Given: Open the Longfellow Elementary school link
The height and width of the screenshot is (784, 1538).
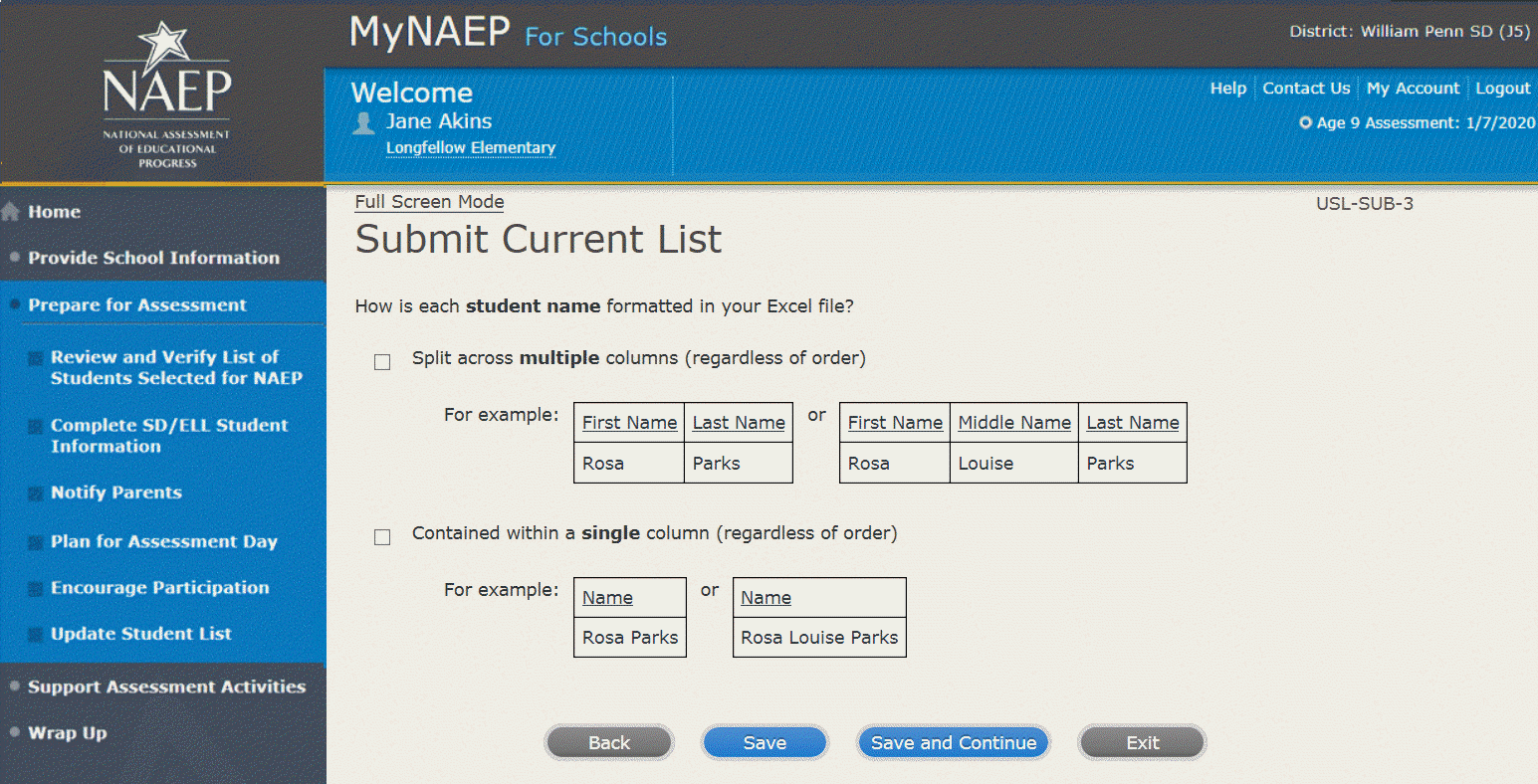Looking at the screenshot, I should (x=470, y=148).
